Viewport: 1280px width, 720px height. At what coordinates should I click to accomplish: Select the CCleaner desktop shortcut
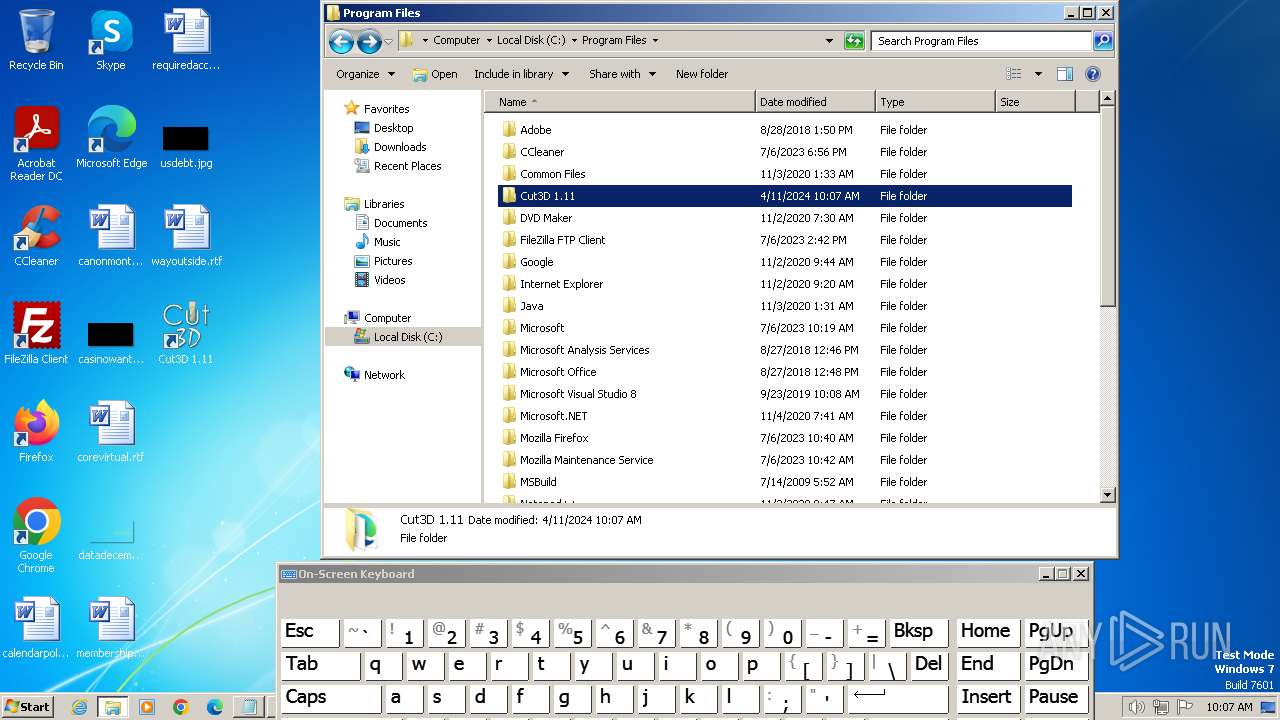(x=36, y=236)
